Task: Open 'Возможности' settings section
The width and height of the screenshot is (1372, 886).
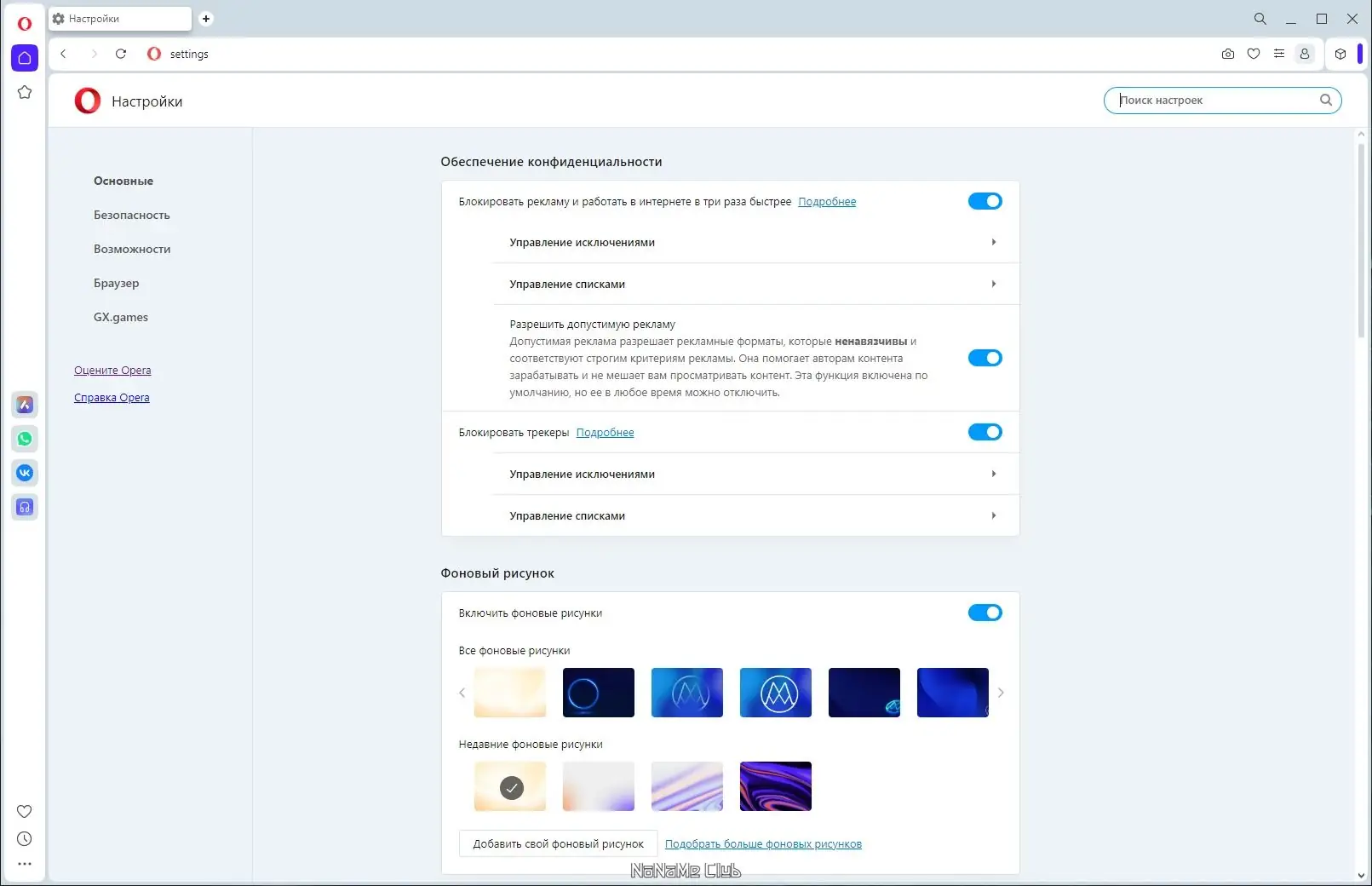Action: tap(132, 249)
